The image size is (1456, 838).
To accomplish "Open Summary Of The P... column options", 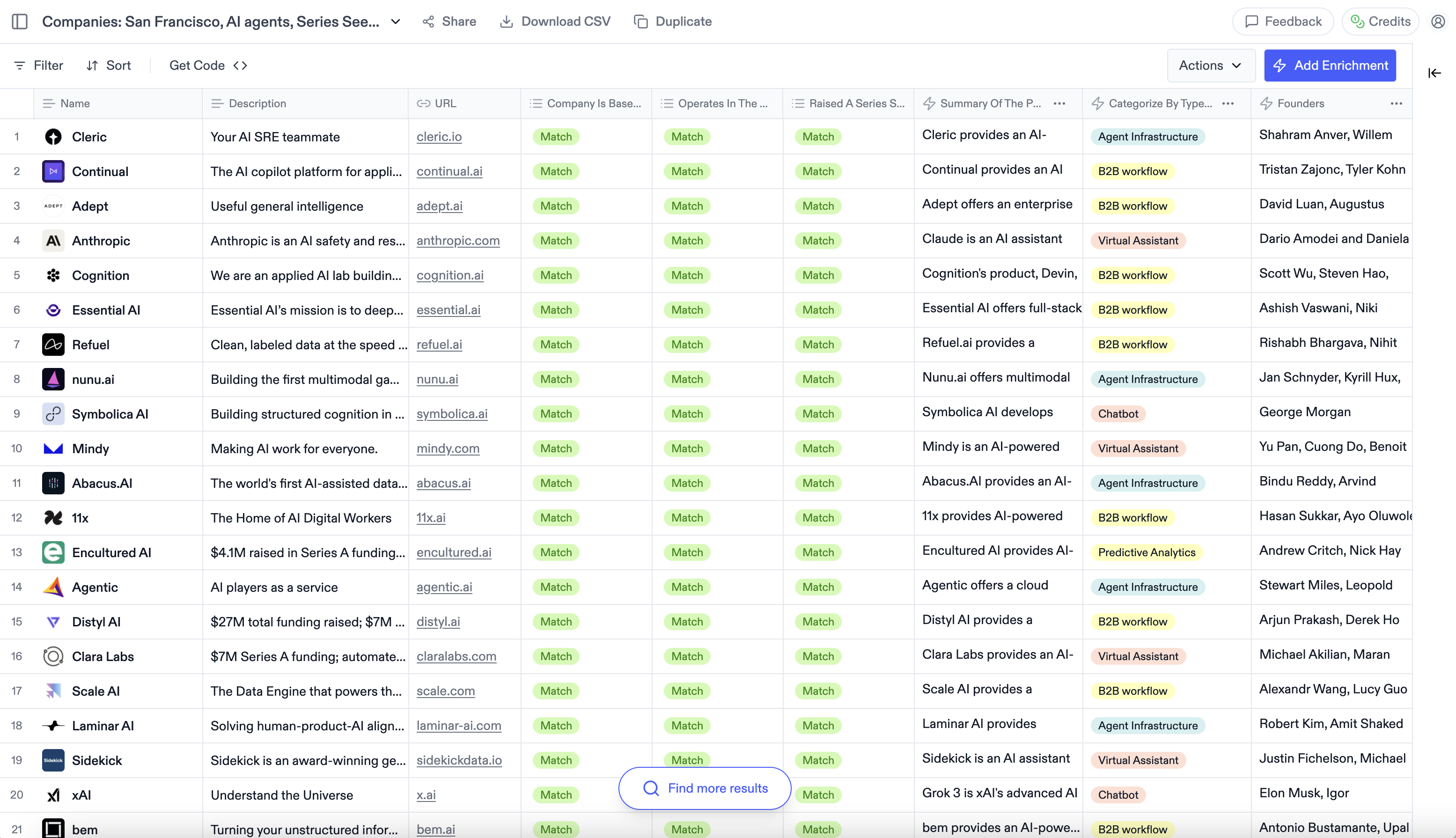I will tap(1059, 103).
